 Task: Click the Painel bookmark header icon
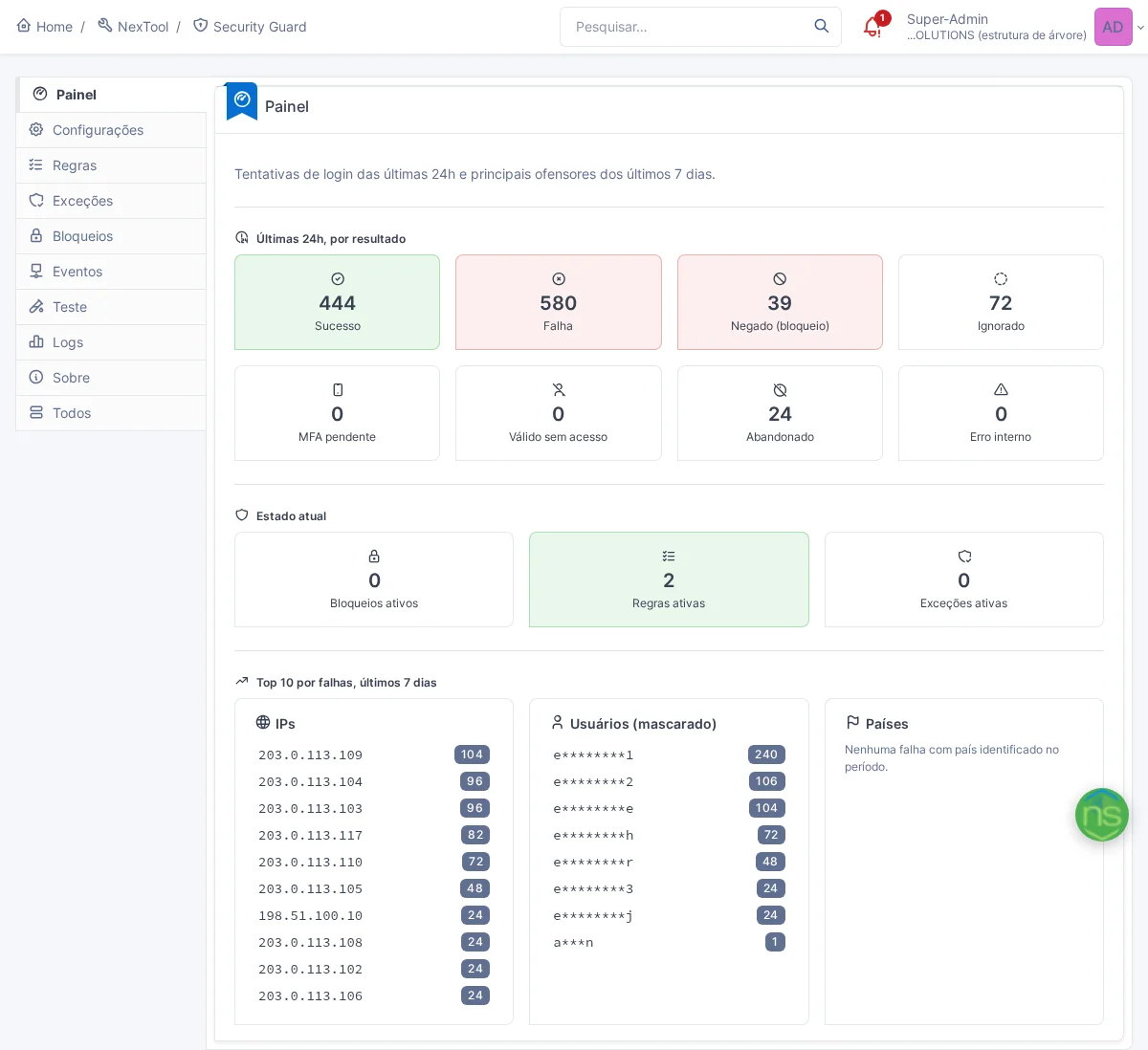pyautogui.click(x=242, y=101)
